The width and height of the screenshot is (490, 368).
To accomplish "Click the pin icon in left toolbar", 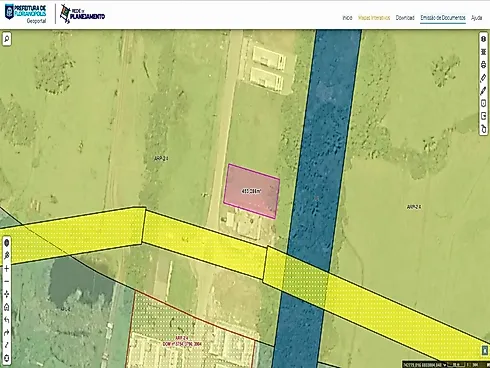I will point(7,256).
